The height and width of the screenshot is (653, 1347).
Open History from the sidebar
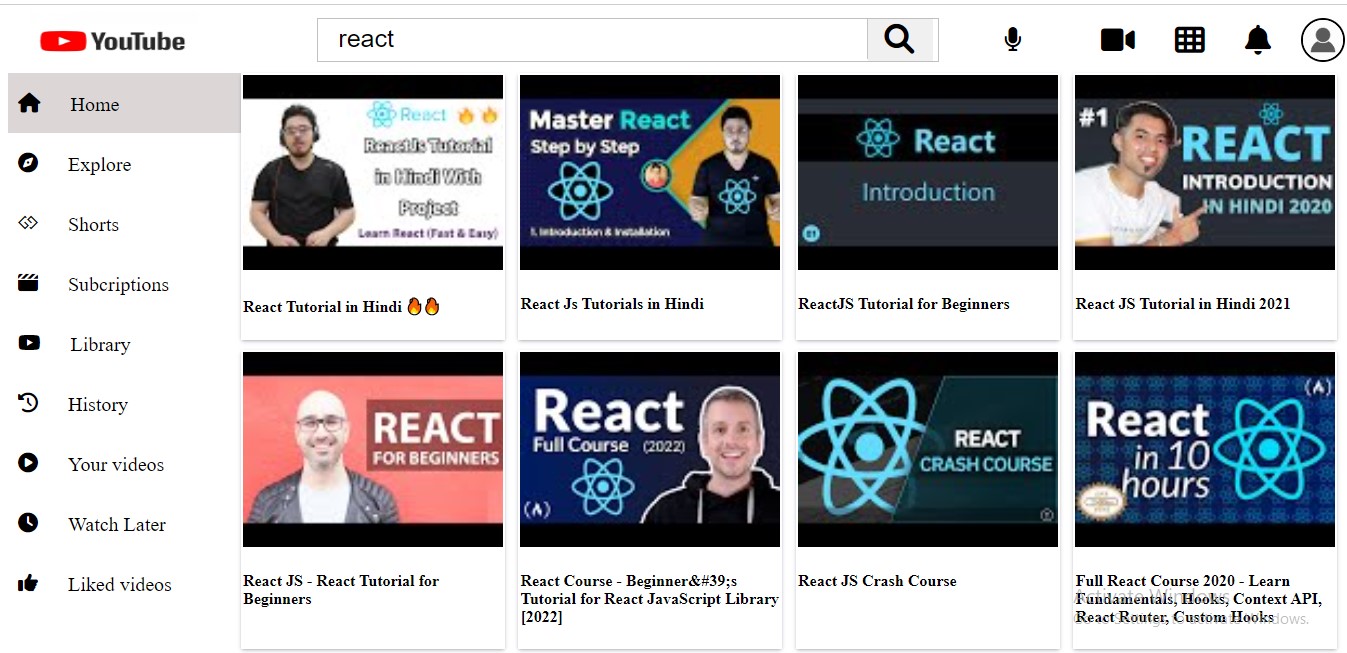coord(97,405)
